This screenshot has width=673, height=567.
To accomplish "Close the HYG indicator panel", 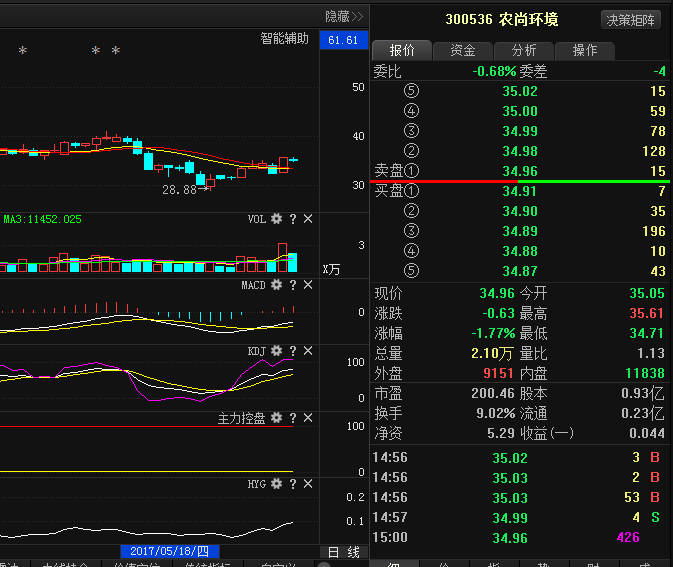I will tap(308, 484).
